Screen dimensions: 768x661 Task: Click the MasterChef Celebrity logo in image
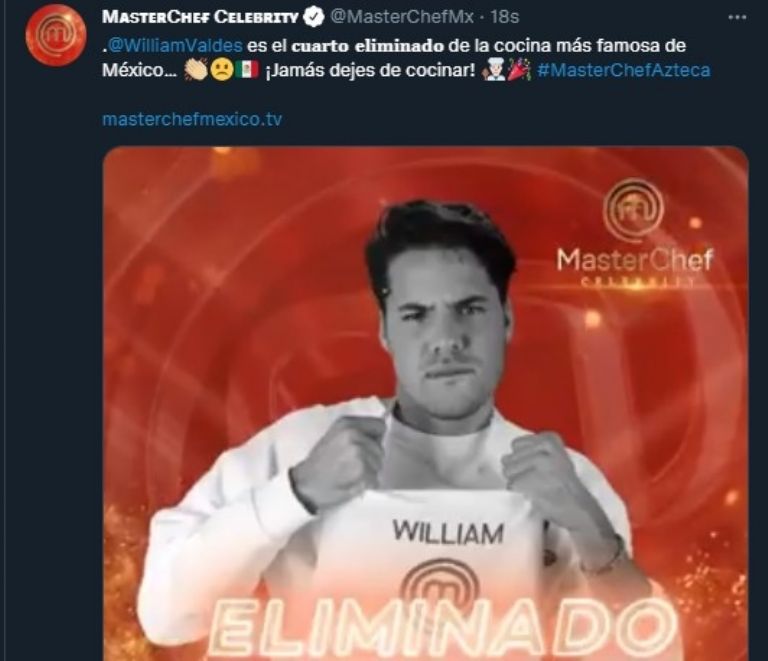pos(634,233)
